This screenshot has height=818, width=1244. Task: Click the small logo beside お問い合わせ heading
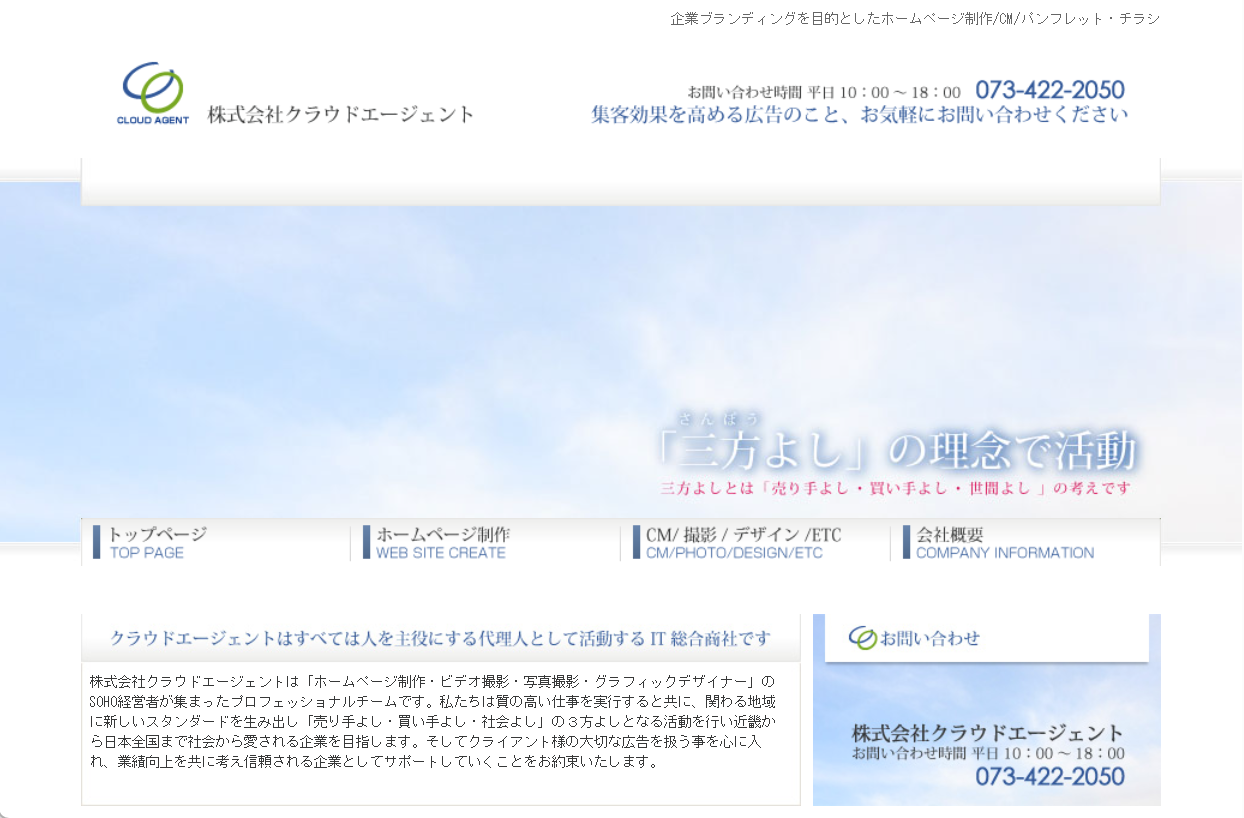click(862, 638)
